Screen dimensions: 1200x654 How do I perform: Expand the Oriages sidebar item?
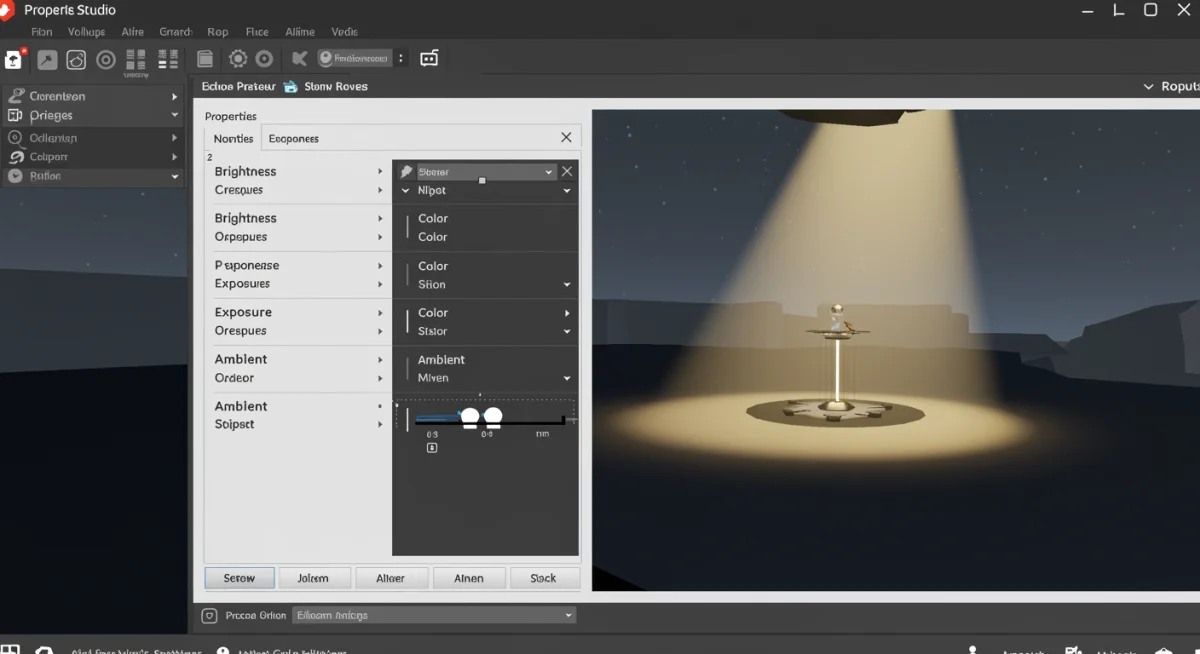174,116
